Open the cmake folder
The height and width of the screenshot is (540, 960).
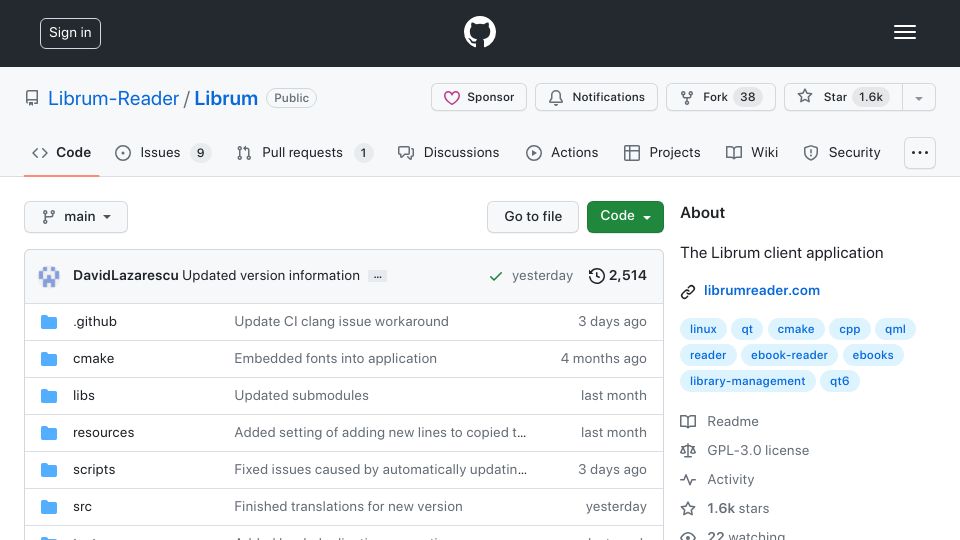point(94,358)
